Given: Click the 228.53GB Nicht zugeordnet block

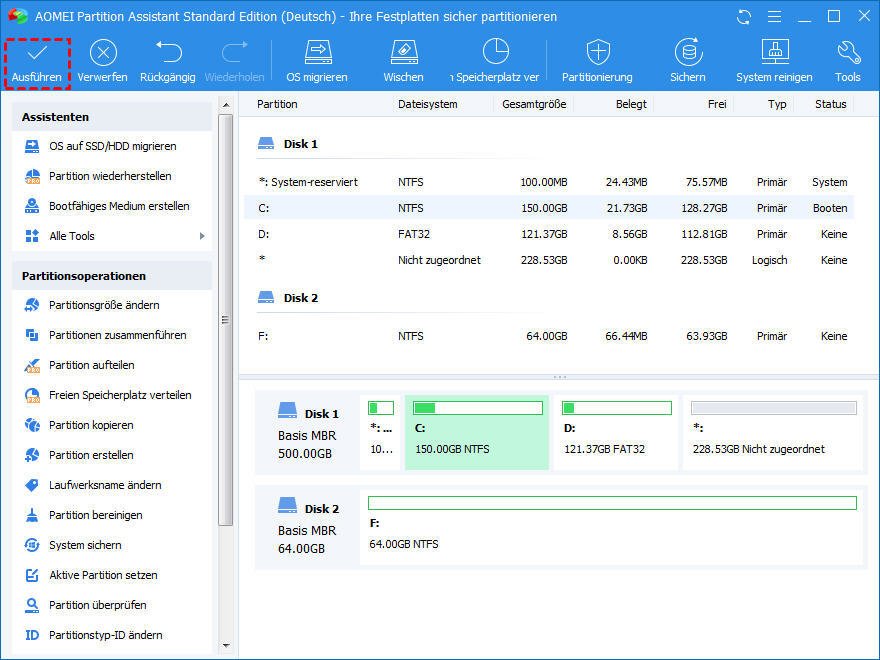Looking at the screenshot, I should click(773, 432).
